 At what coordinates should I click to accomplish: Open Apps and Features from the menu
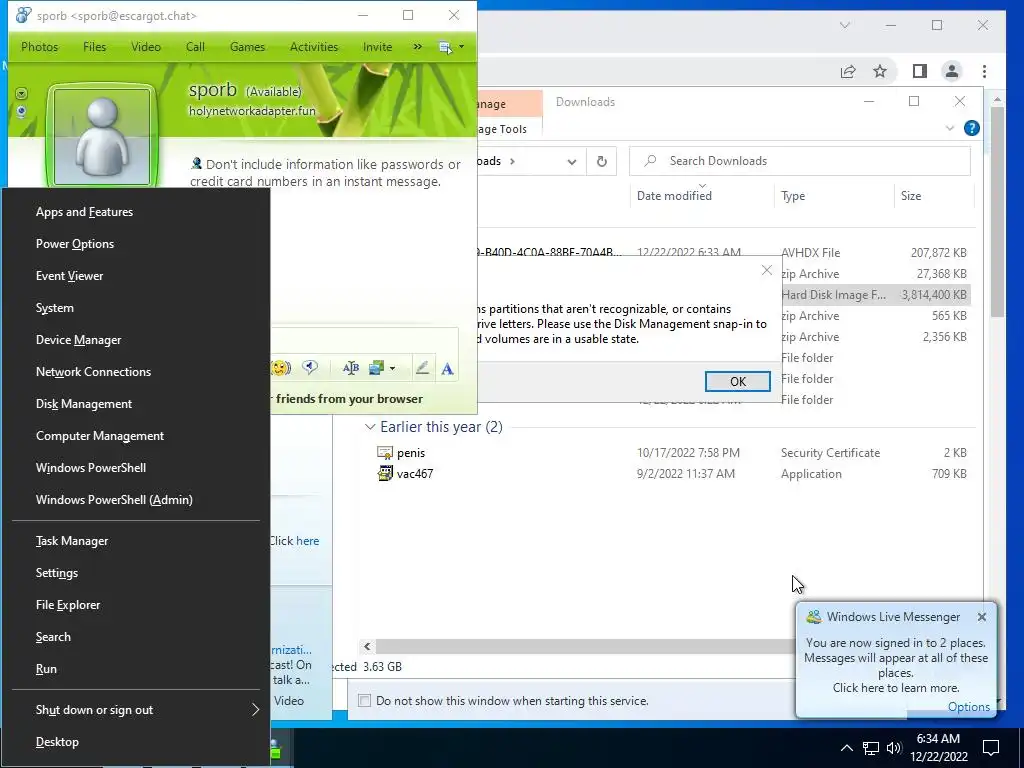[84, 212]
